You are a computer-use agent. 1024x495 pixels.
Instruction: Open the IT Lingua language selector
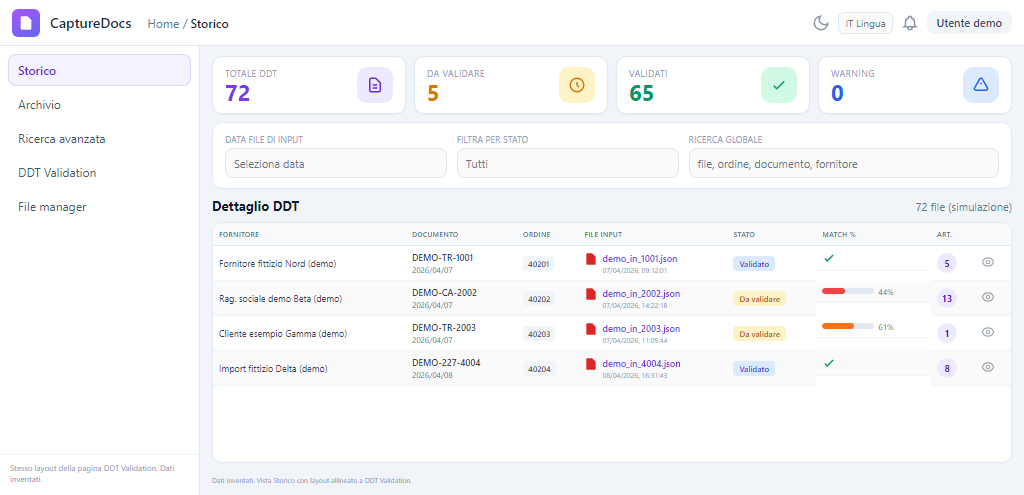(865, 23)
